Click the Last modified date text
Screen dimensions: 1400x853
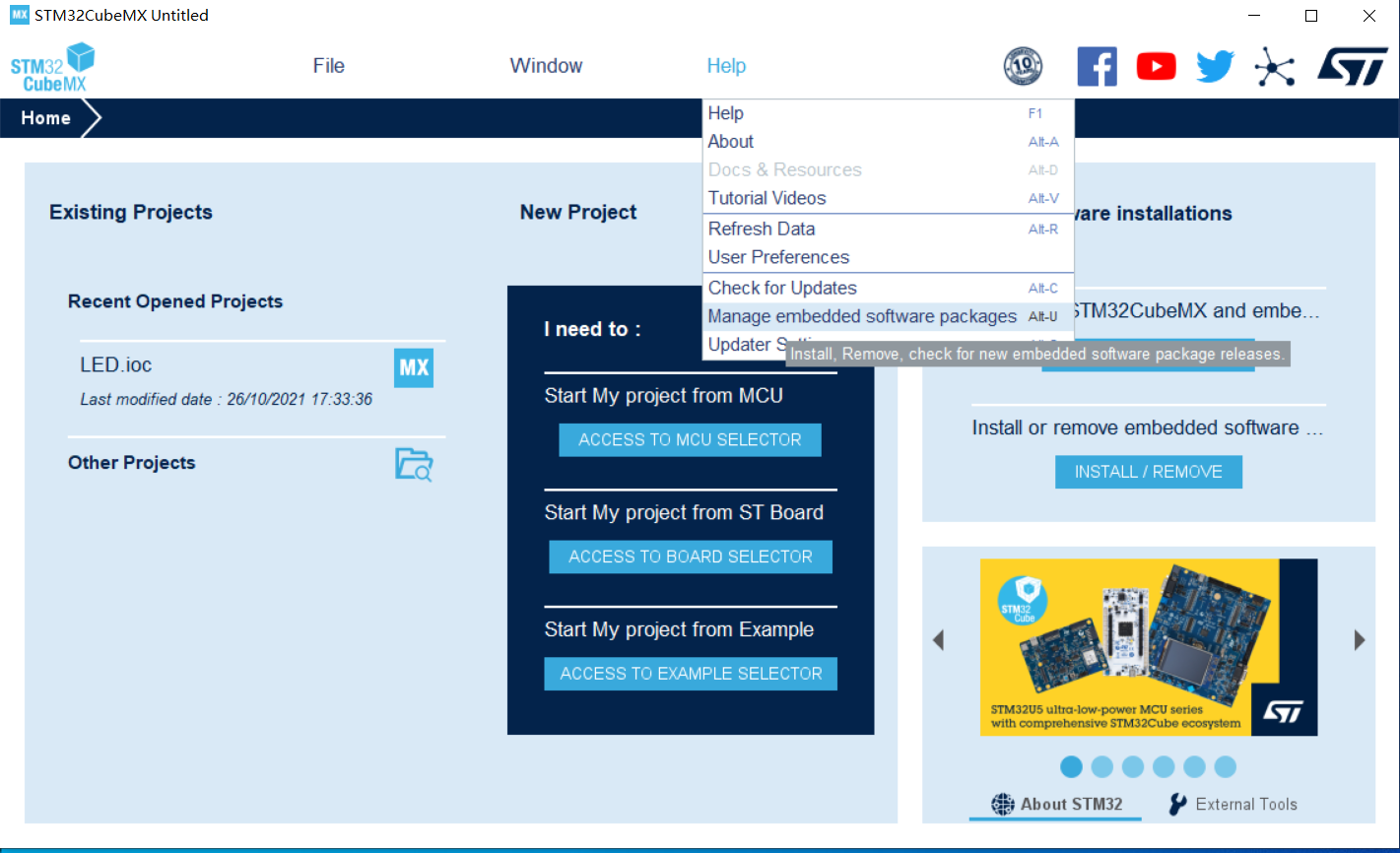tap(227, 399)
